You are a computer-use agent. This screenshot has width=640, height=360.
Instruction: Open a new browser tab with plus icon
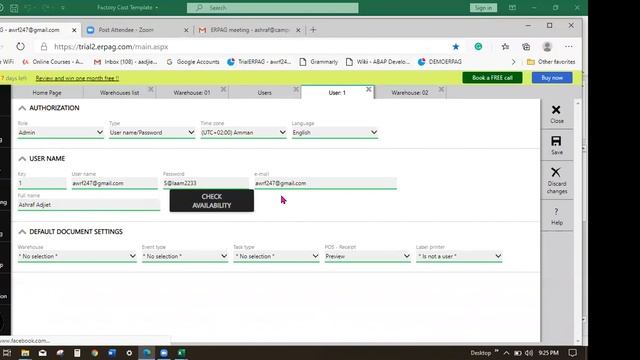(x=313, y=30)
